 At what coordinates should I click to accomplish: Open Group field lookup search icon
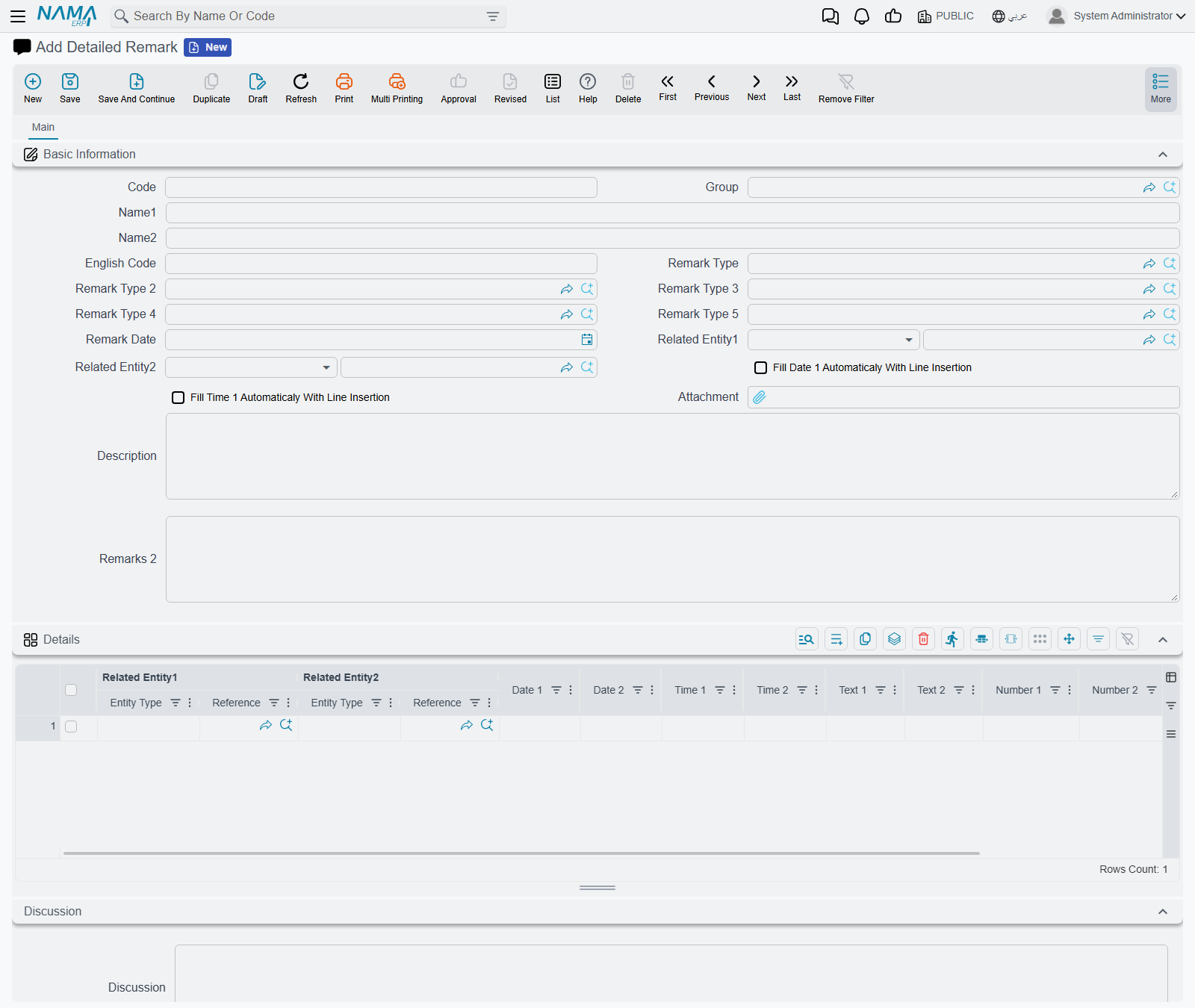click(1170, 187)
